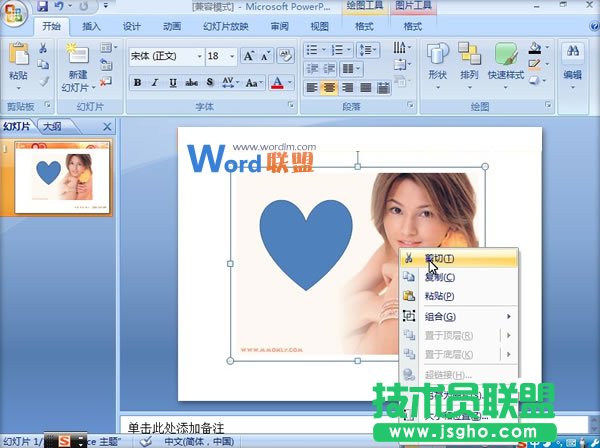Screen dimensions: 600x448
Task: Open Customize Quick Access Toolbar dropdown
Action: coord(106,6)
